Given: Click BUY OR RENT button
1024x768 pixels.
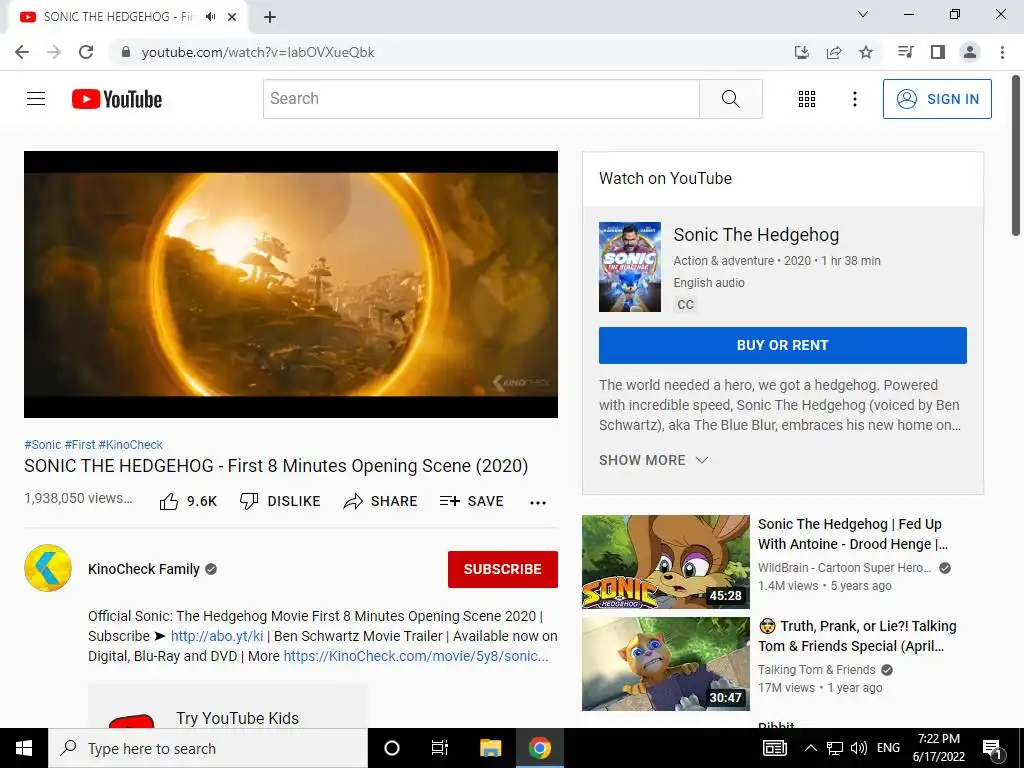Looking at the screenshot, I should pyautogui.click(x=782, y=345).
